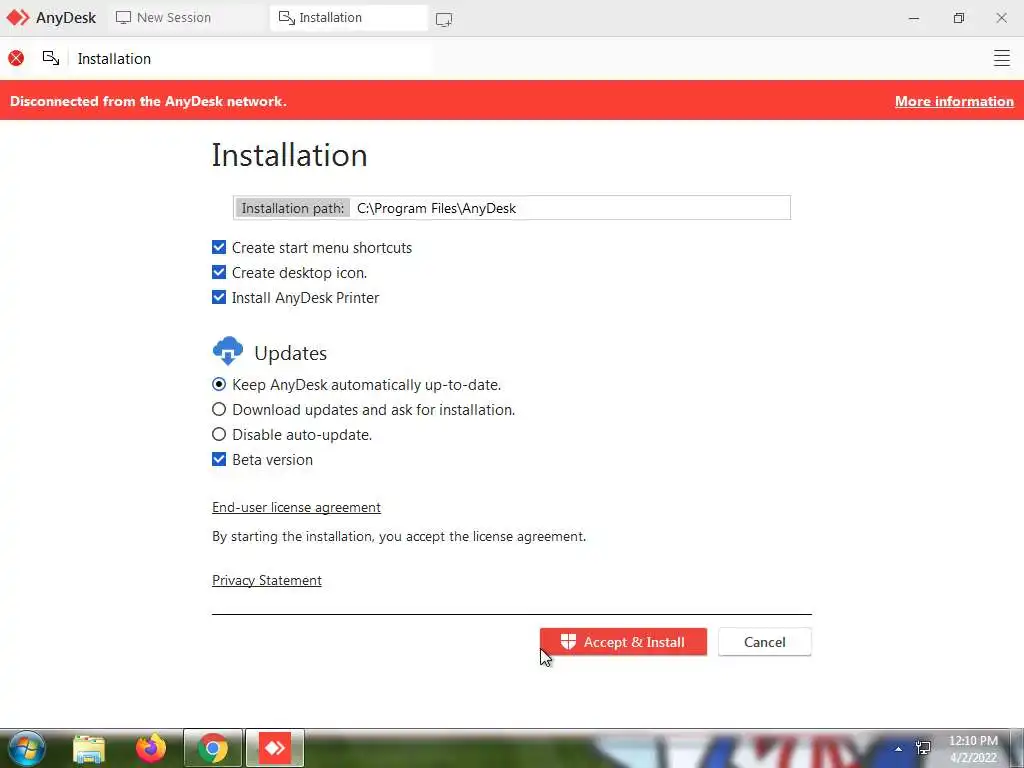Restore down the AnyDesk window
This screenshot has height=768, width=1024.
[x=958, y=18]
